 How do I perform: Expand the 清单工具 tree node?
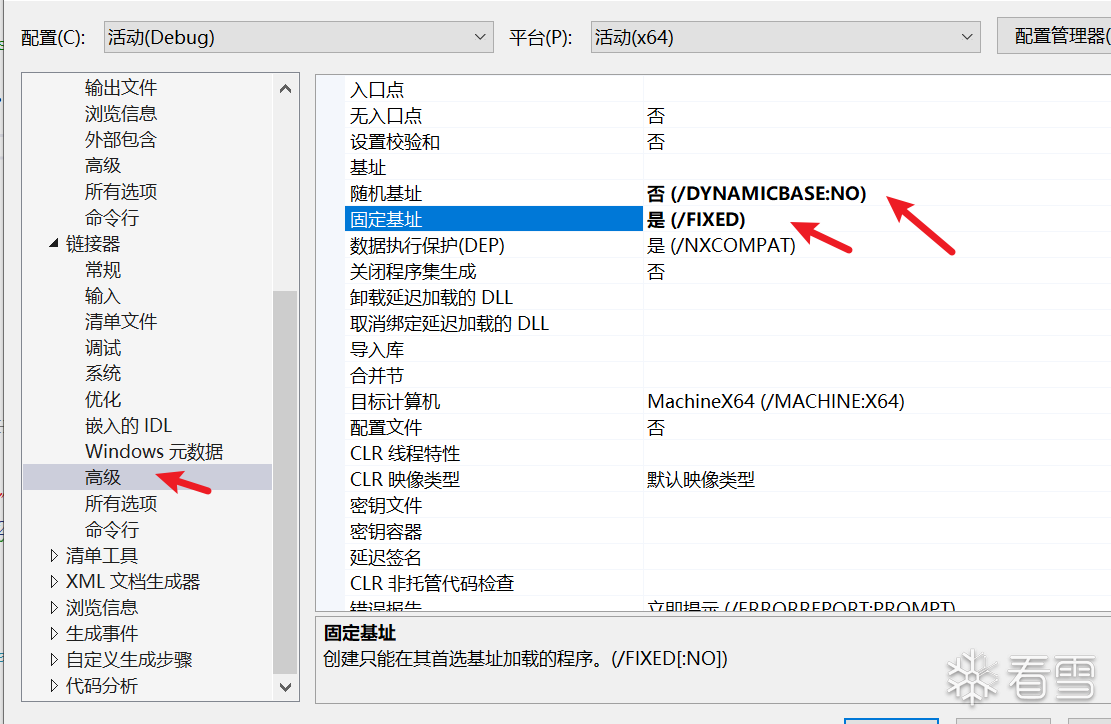coord(54,556)
